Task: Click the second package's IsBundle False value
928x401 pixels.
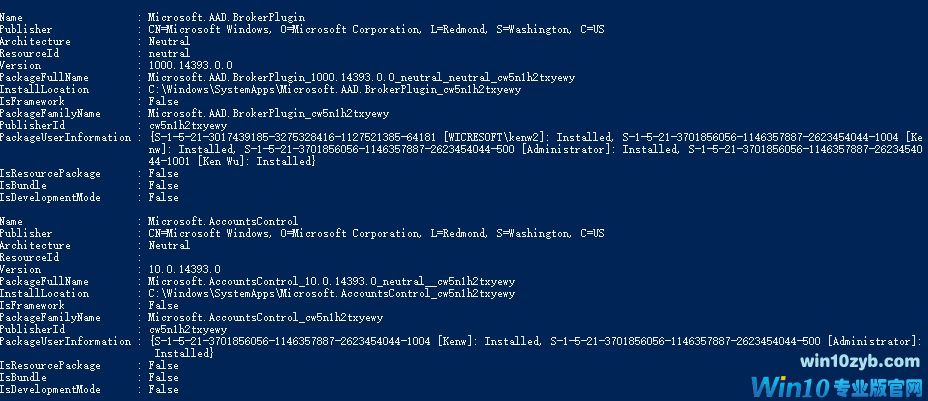Action: 163,377
